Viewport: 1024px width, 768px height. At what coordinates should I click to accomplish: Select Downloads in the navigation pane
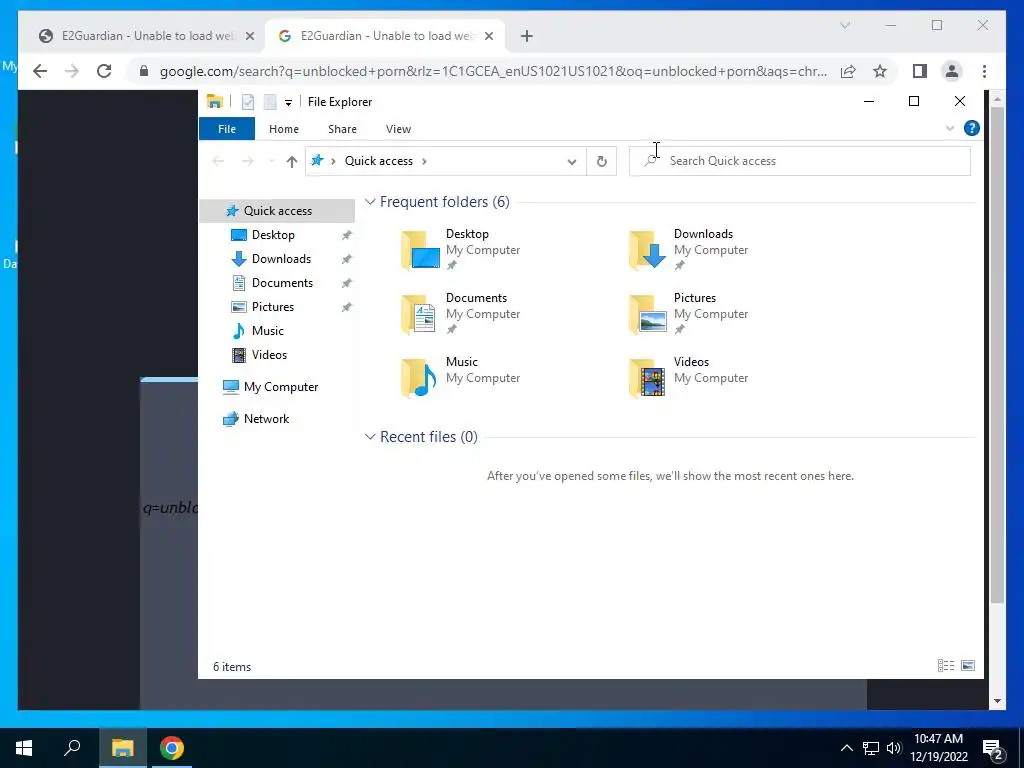(281, 259)
